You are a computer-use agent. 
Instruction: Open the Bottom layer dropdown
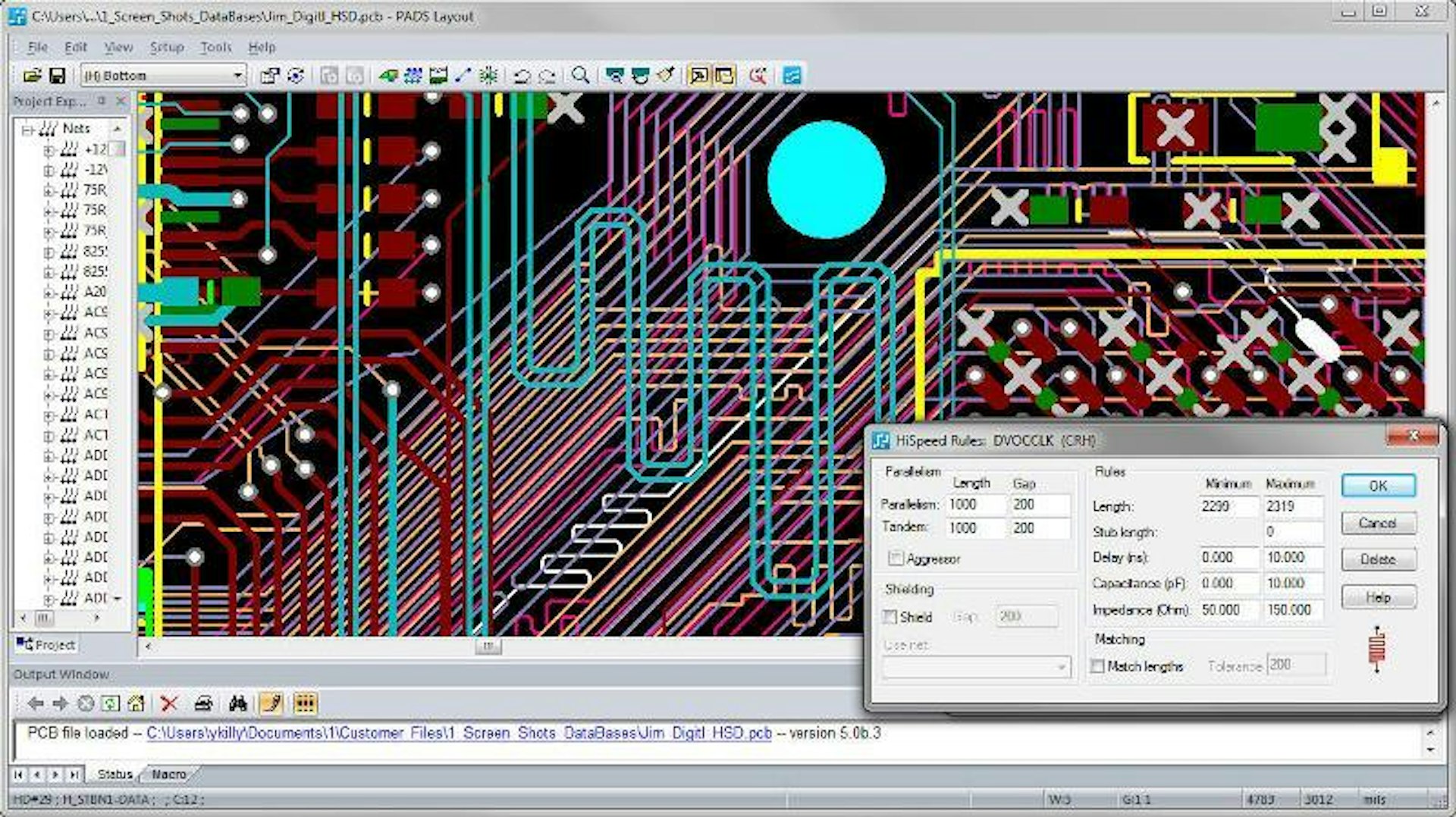point(237,76)
